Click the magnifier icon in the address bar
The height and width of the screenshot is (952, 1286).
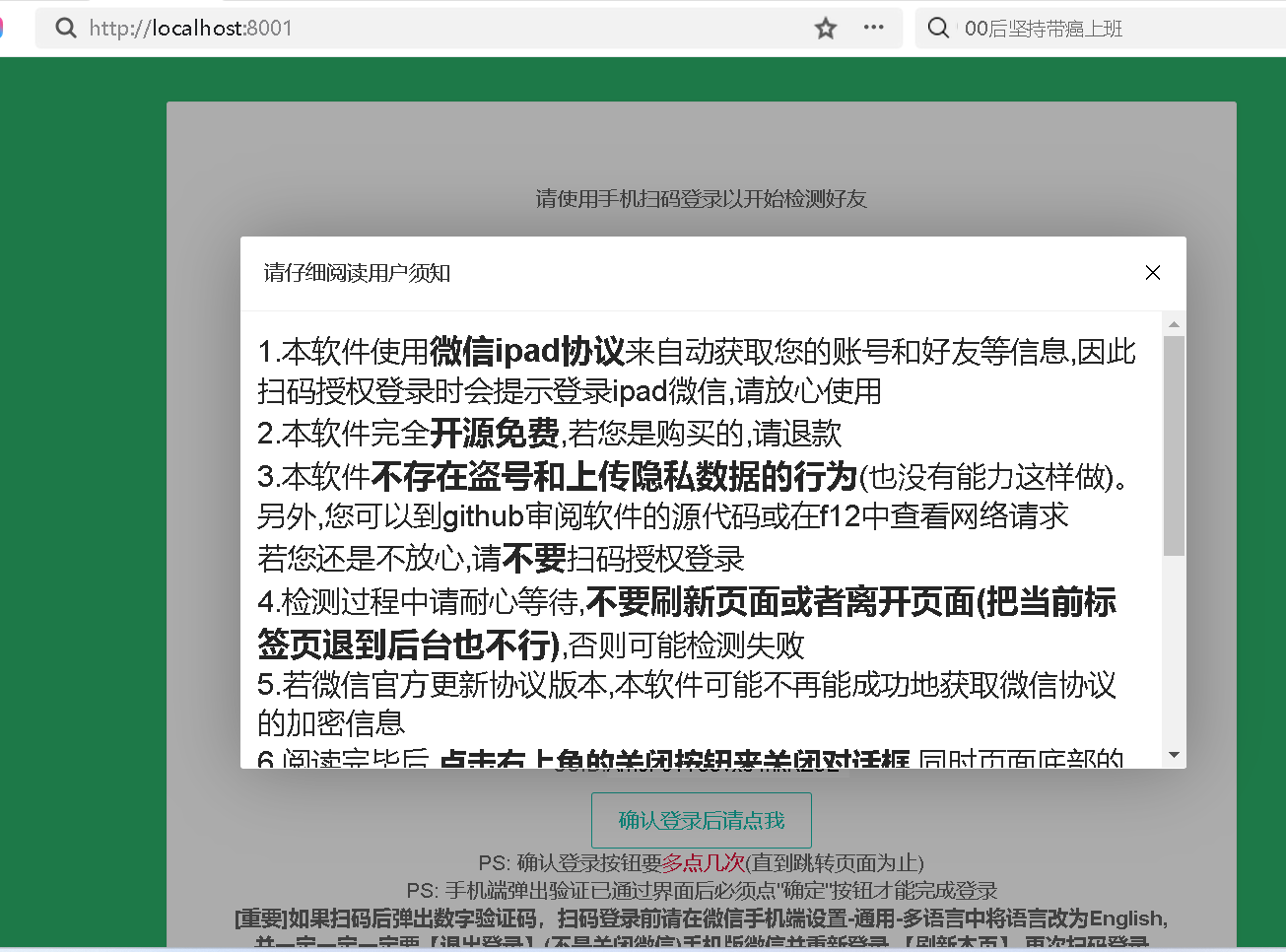tap(65, 28)
